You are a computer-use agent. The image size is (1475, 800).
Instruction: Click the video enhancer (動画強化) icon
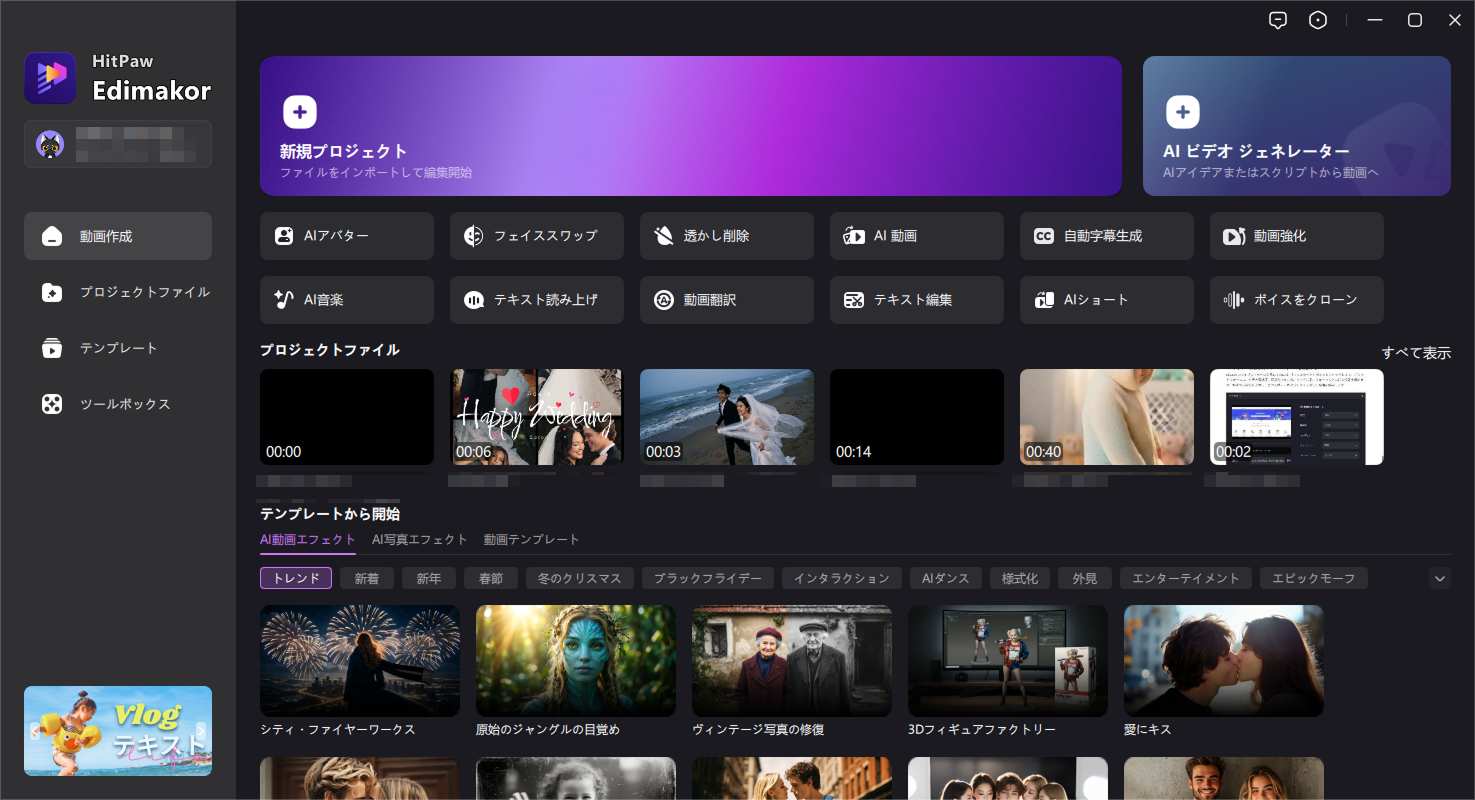click(1234, 236)
